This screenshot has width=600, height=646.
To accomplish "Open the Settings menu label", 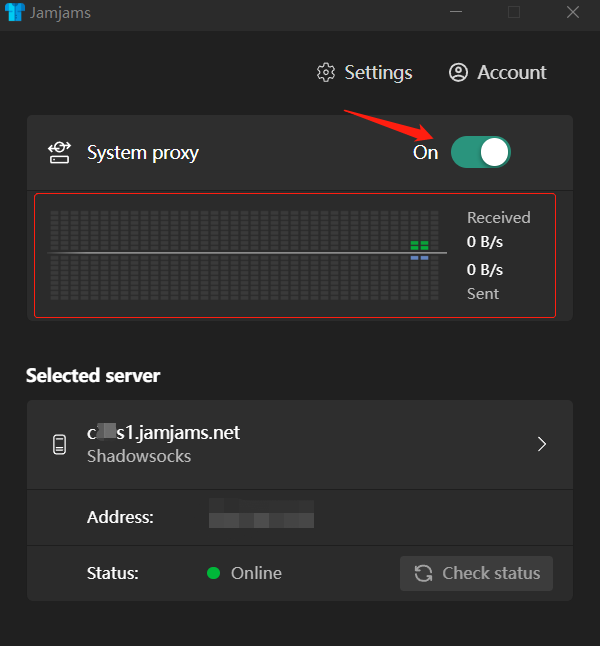I will click(x=378, y=73).
